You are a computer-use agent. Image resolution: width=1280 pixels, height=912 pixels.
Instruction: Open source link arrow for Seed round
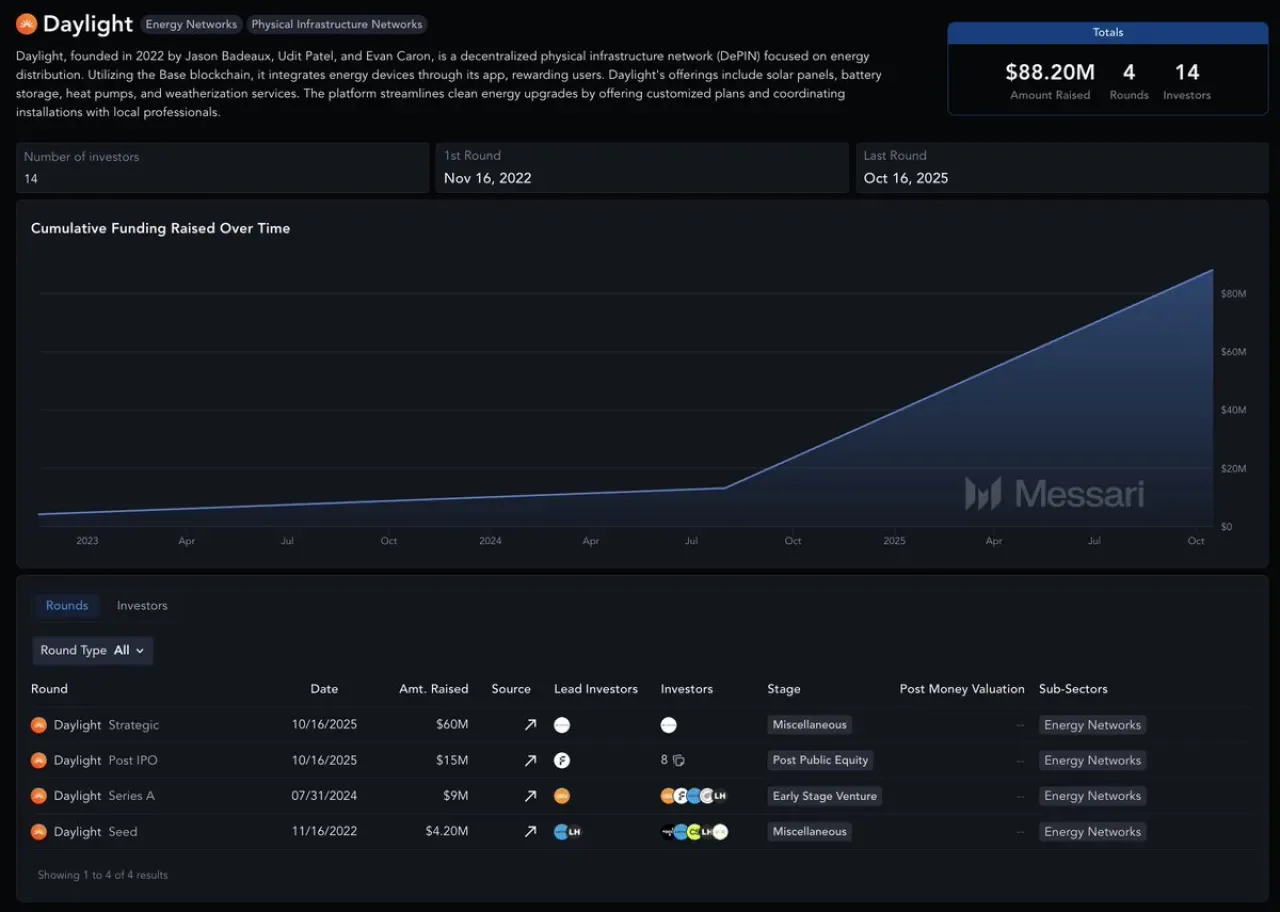click(530, 832)
